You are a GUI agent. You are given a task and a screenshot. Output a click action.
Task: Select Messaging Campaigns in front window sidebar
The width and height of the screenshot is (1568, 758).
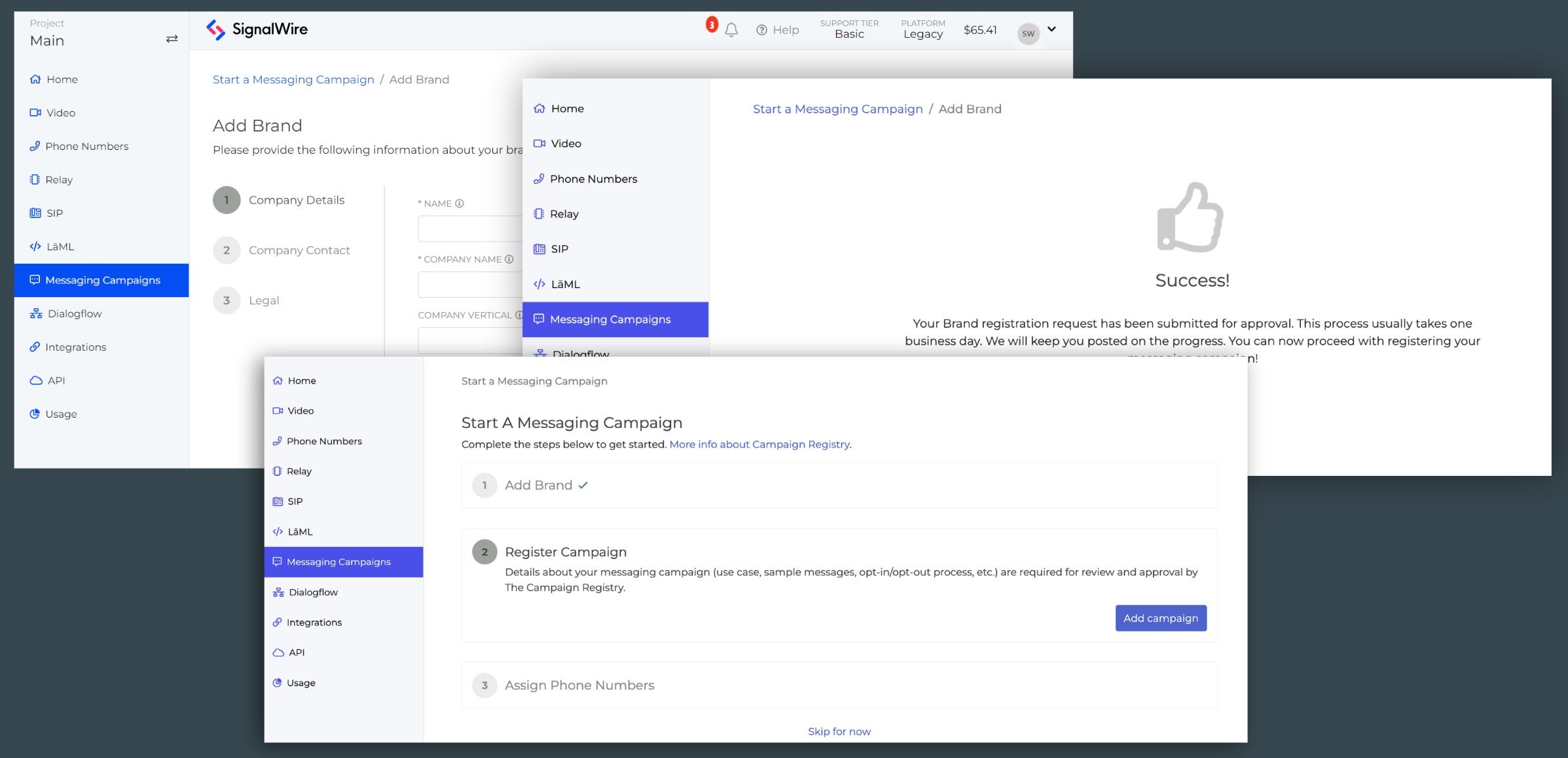344,562
